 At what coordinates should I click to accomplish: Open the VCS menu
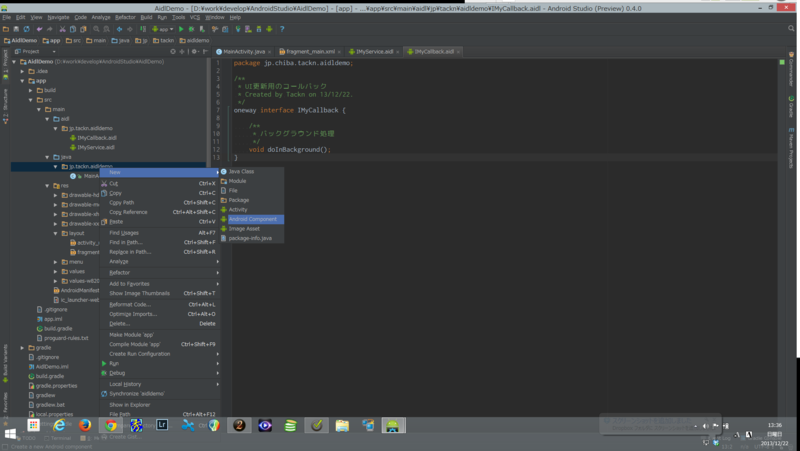[195, 17]
